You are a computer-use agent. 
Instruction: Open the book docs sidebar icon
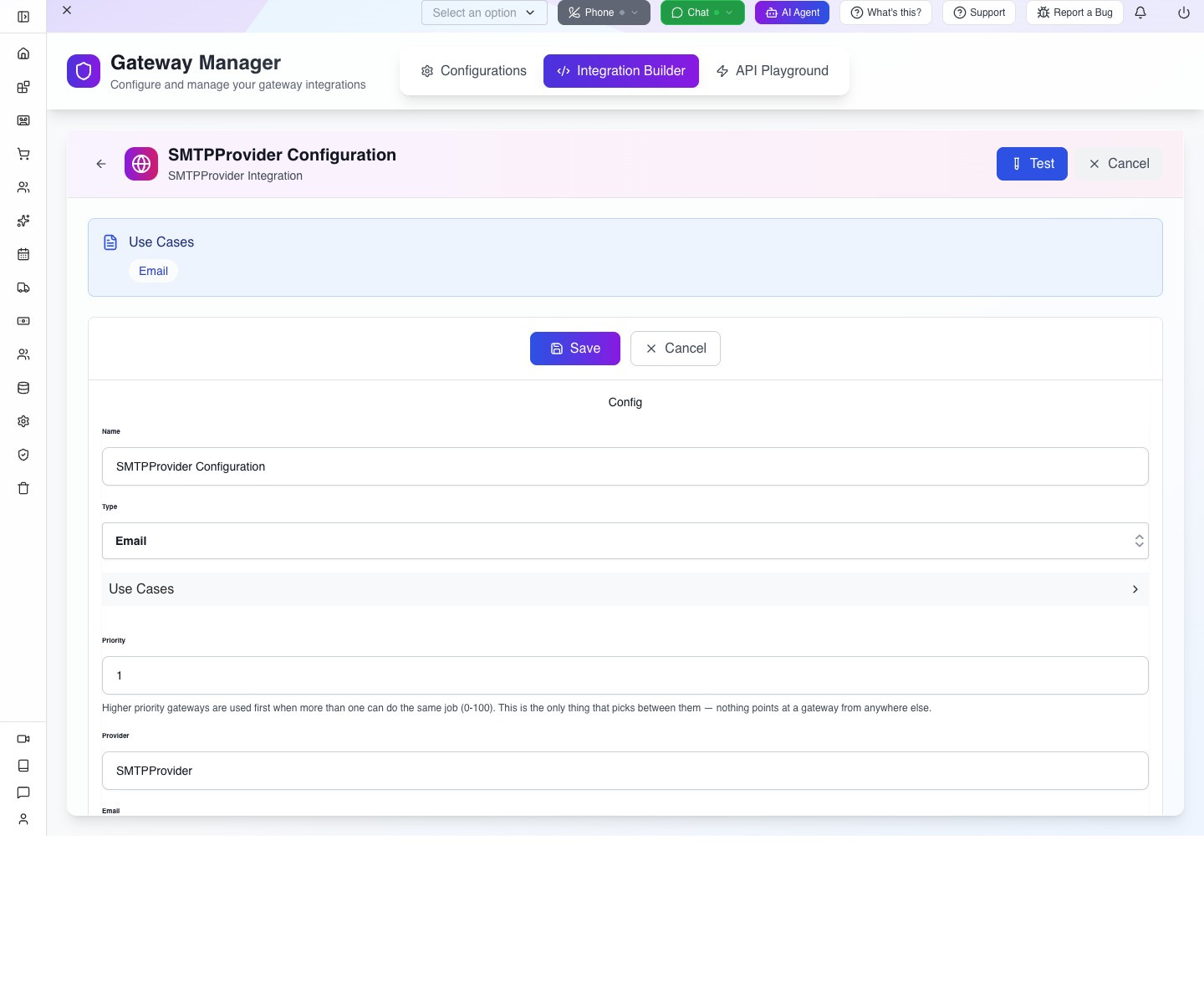23,766
